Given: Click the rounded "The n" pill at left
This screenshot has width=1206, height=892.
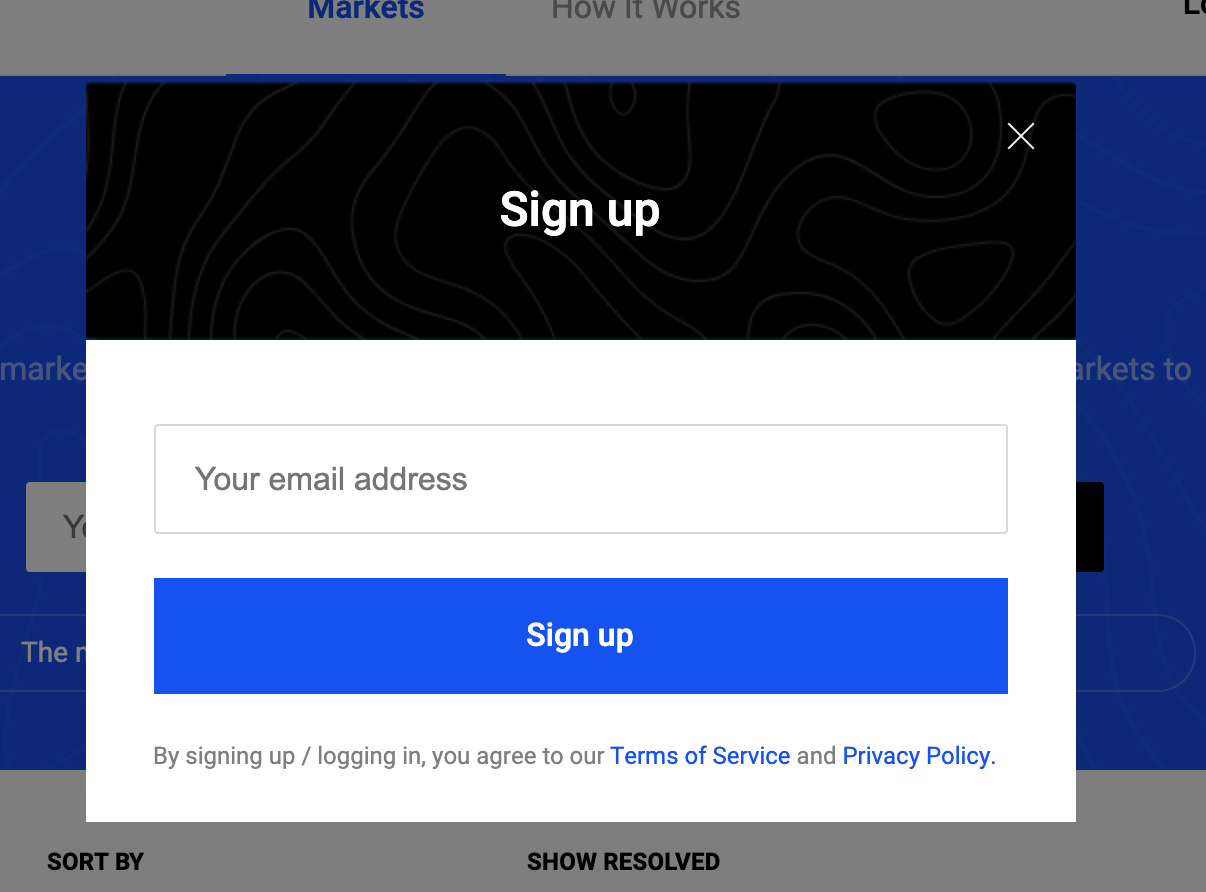Looking at the screenshot, I should tap(43, 652).
